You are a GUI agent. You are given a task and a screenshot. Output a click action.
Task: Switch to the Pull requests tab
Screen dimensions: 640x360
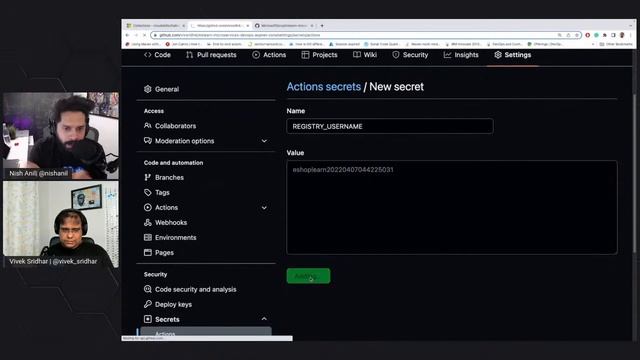(x=211, y=55)
